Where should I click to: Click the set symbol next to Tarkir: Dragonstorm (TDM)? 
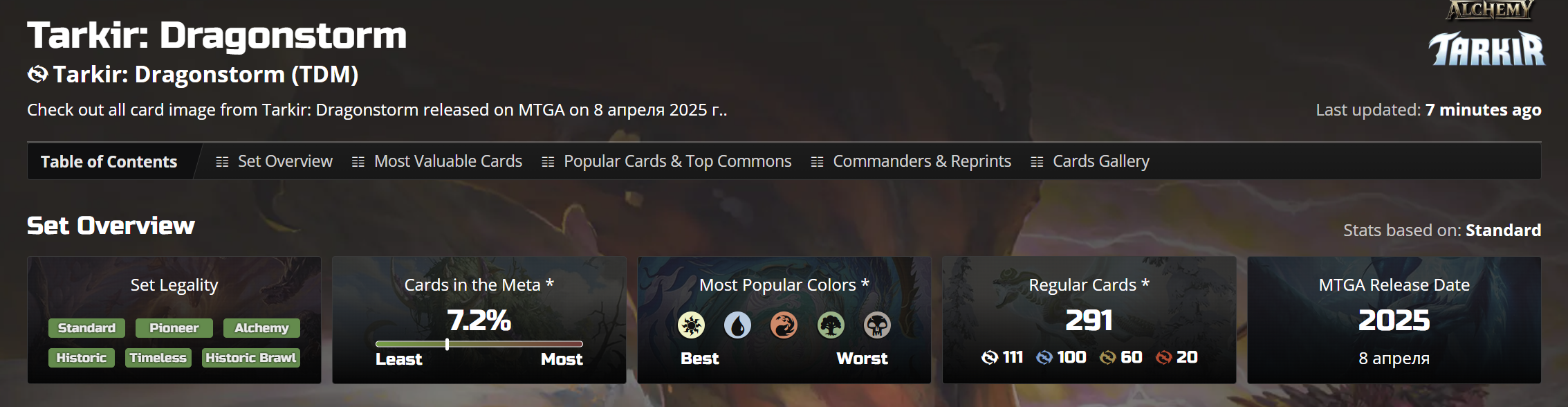(37, 74)
